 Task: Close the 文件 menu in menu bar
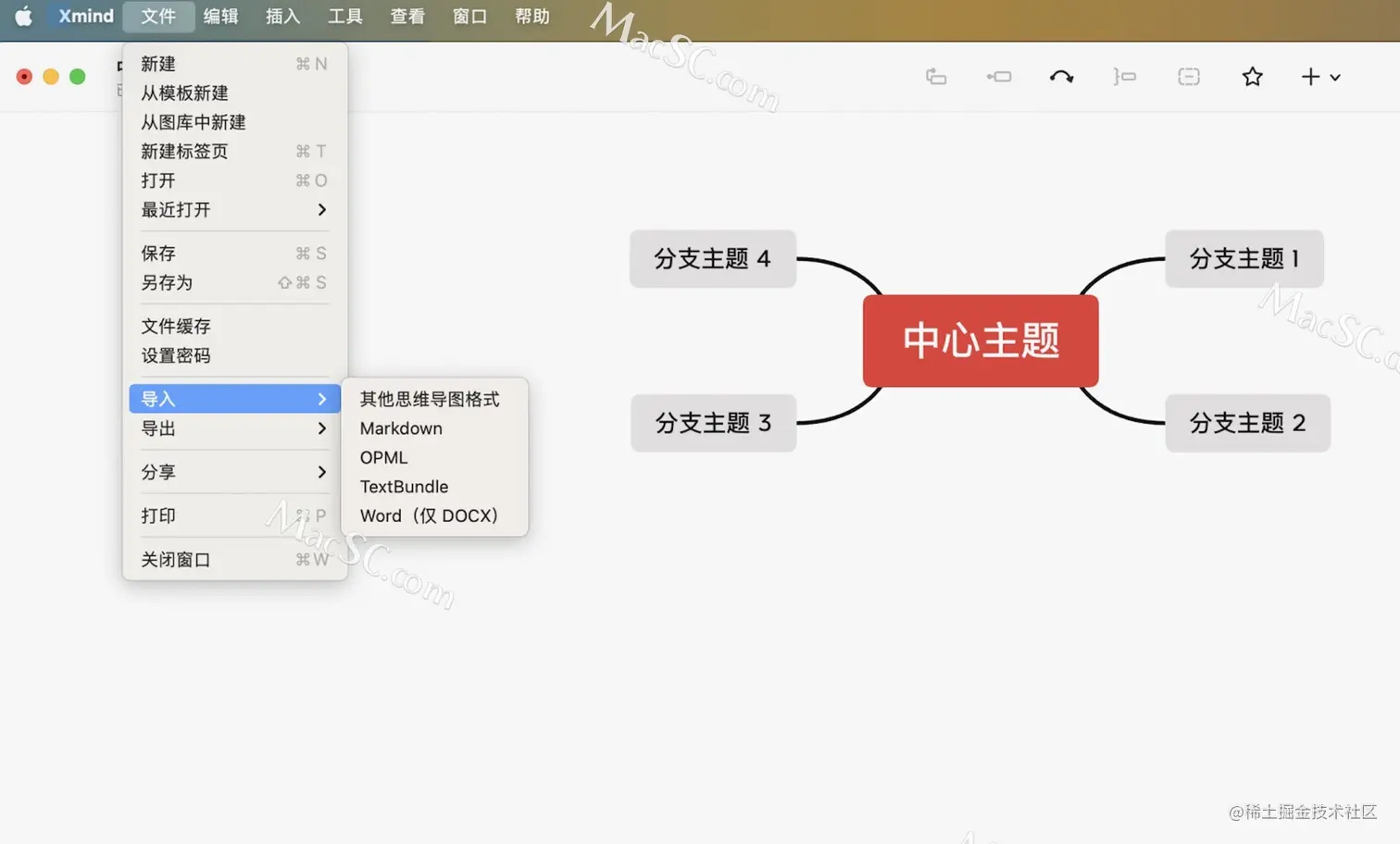(x=158, y=16)
